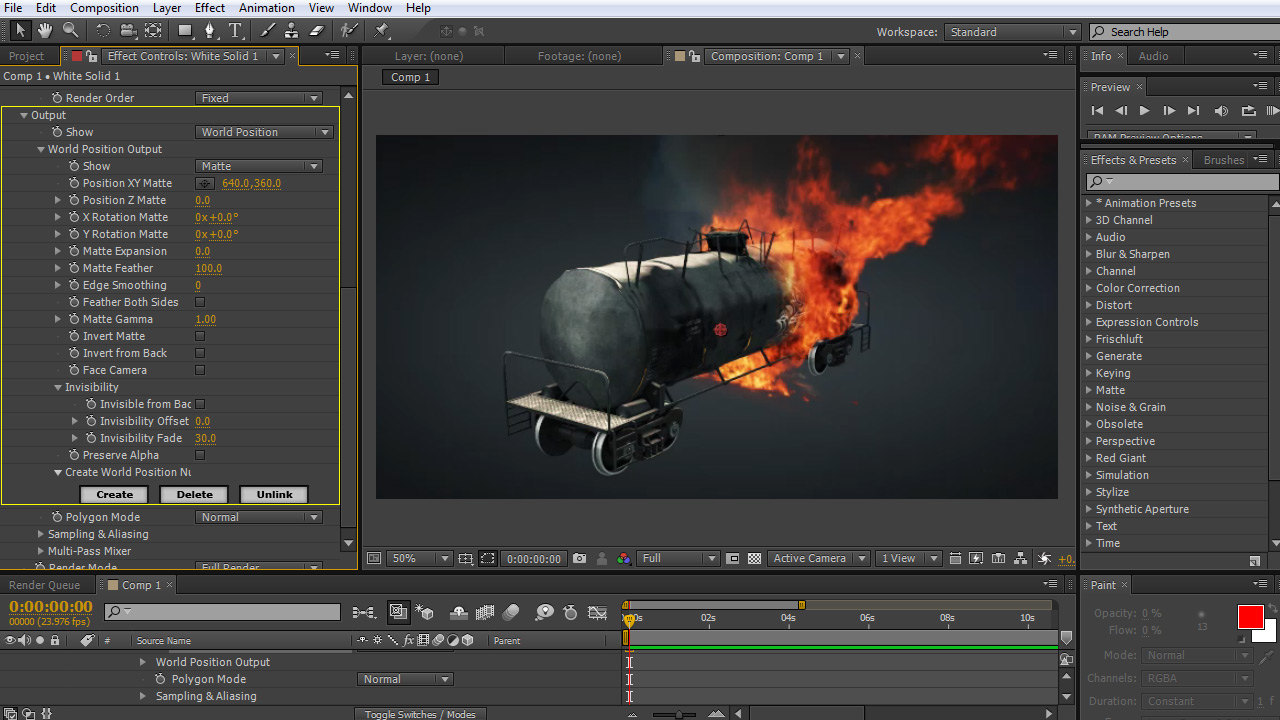
Task: Open the Animation menu
Action: [266, 8]
